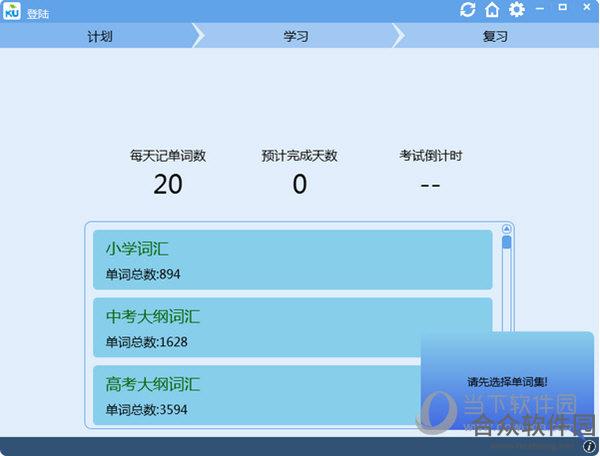Click the KU app logo

point(12,11)
